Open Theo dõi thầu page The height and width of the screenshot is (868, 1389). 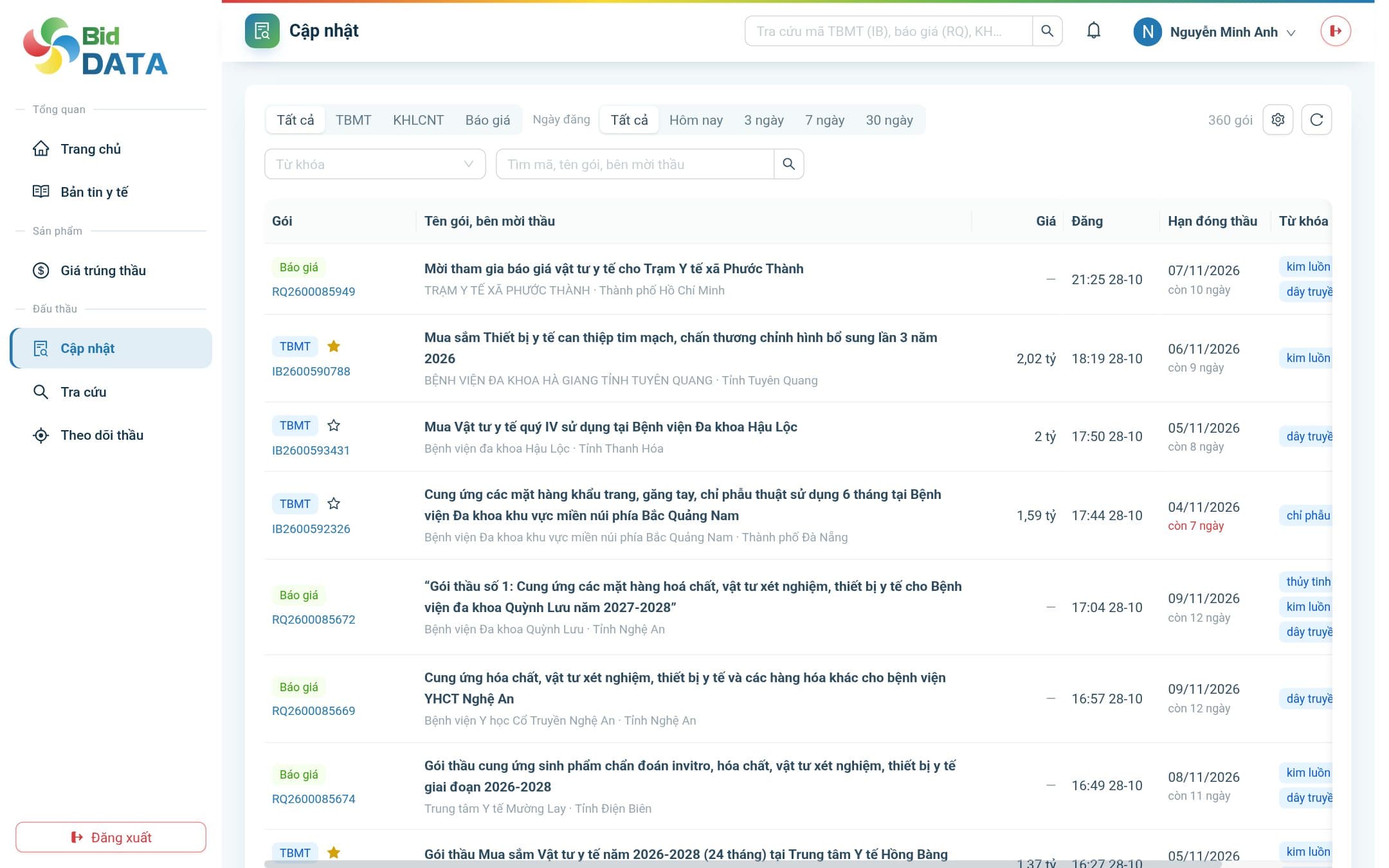click(111, 435)
